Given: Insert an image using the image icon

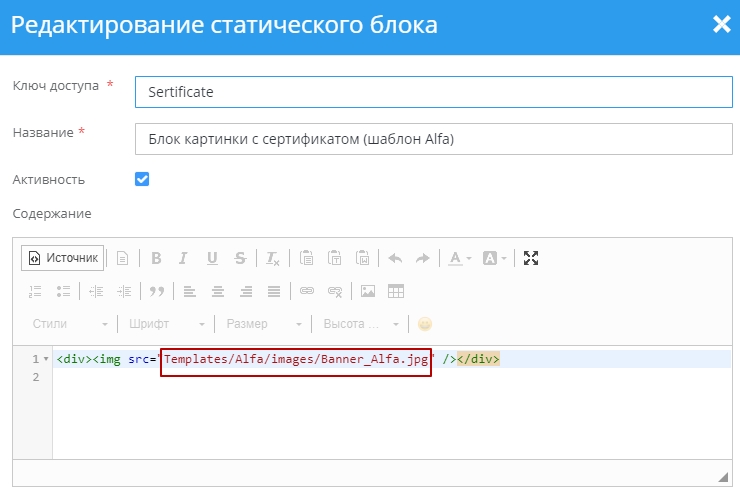Looking at the screenshot, I should click(368, 292).
